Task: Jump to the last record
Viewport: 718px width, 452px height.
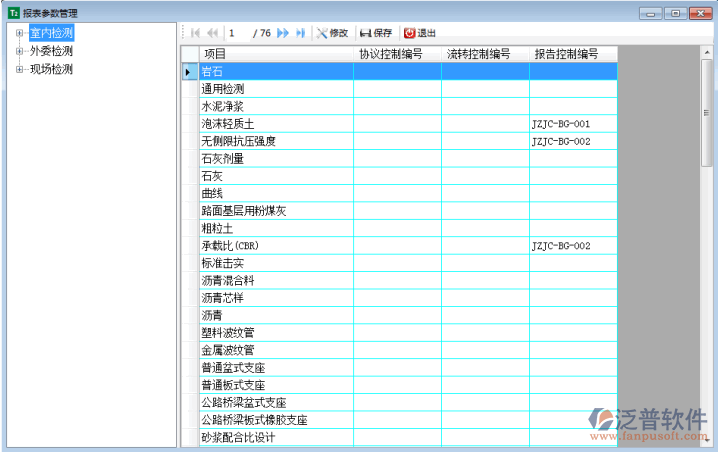Action: pyautogui.click(x=300, y=33)
